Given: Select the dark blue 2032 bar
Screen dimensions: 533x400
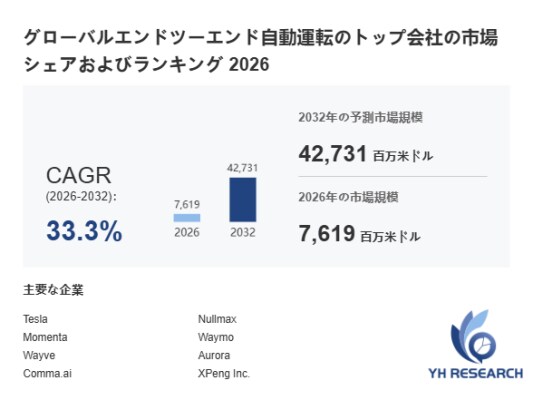Looking at the screenshot, I should pyautogui.click(x=243, y=199).
